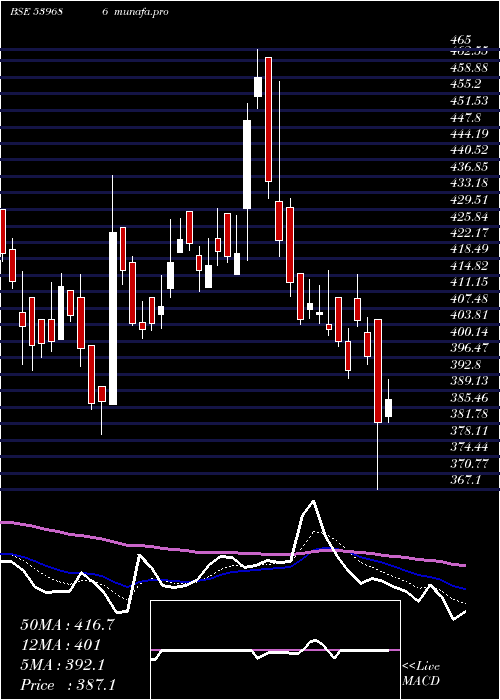The image size is (500, 700).
Task: Click the 414.82 price level label
Action: pyautogui.click(x=469, y=265)
